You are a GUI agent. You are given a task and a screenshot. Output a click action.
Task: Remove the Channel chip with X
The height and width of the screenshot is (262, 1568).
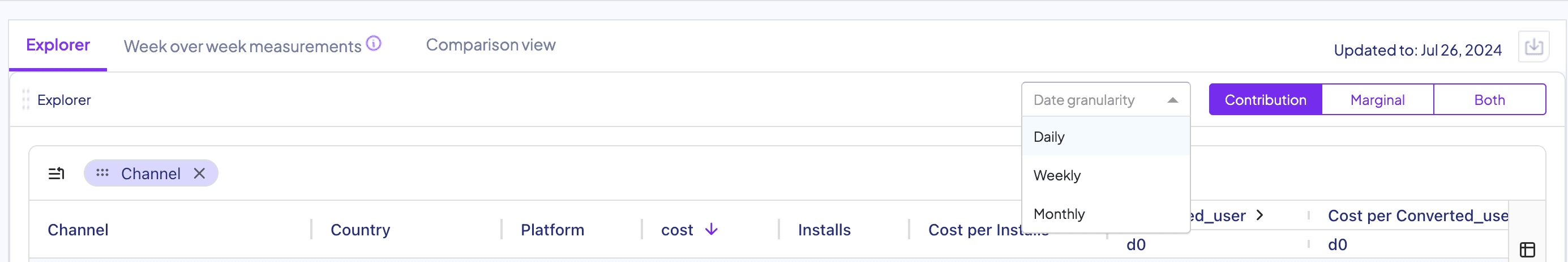pyautogui.click(x=199, y=174)
